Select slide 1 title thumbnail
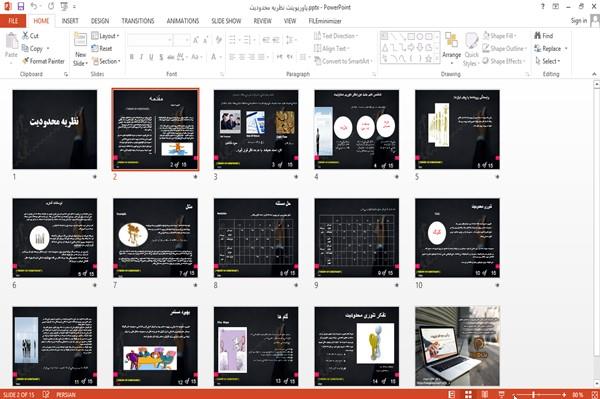 pos(55,129)
